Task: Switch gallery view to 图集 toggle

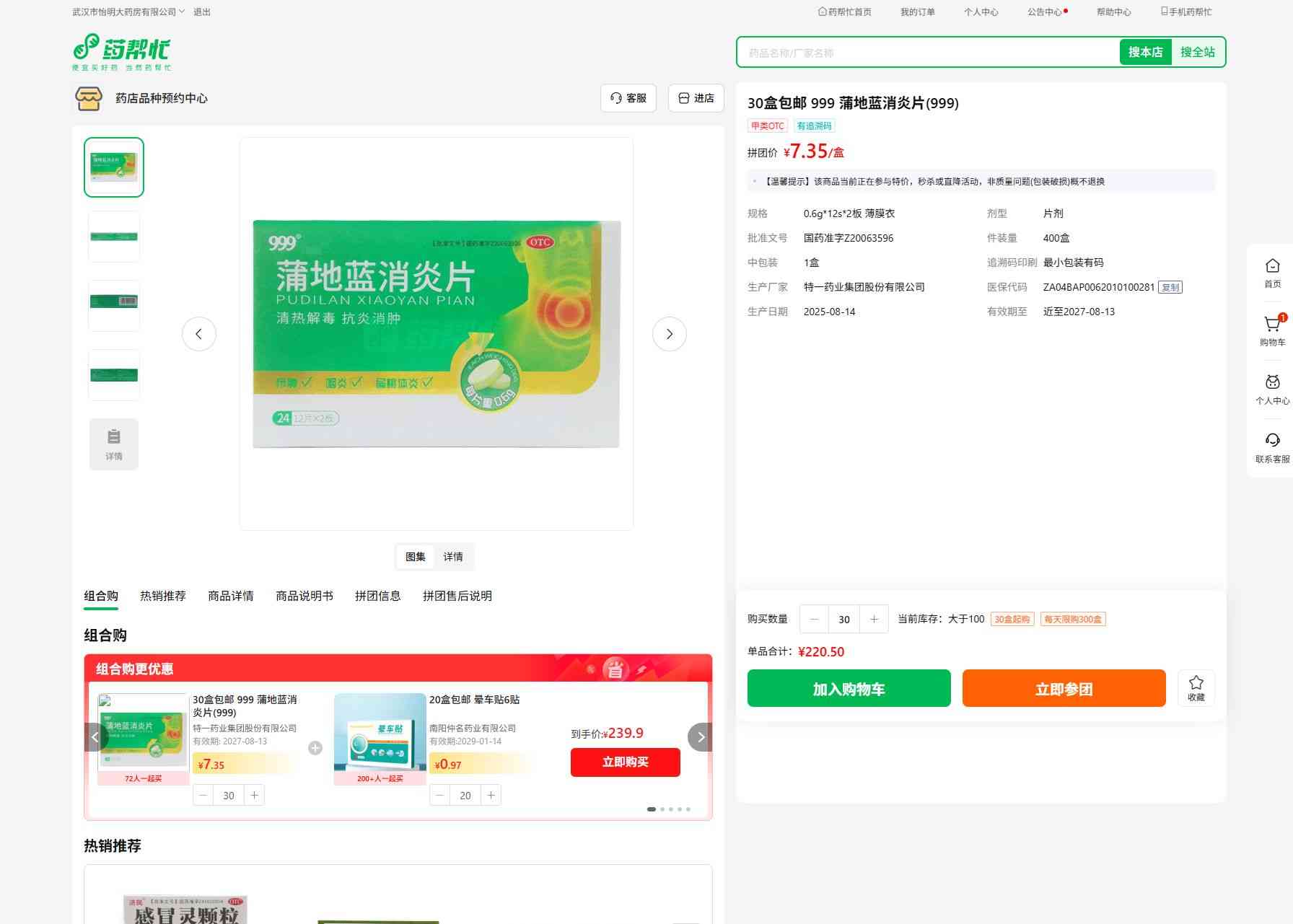Action: (416, 557)
